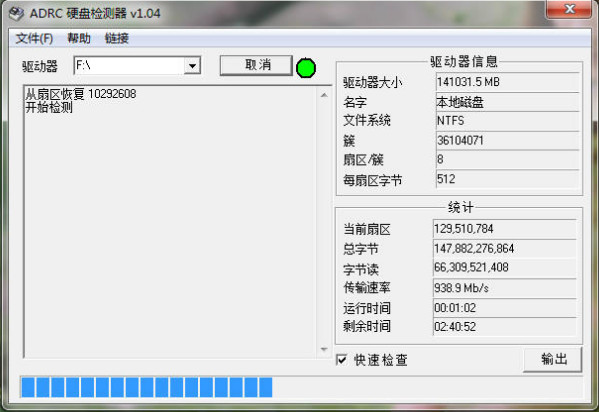
Task: Click the 每扇区字节 label
Action: coord(372,180)
